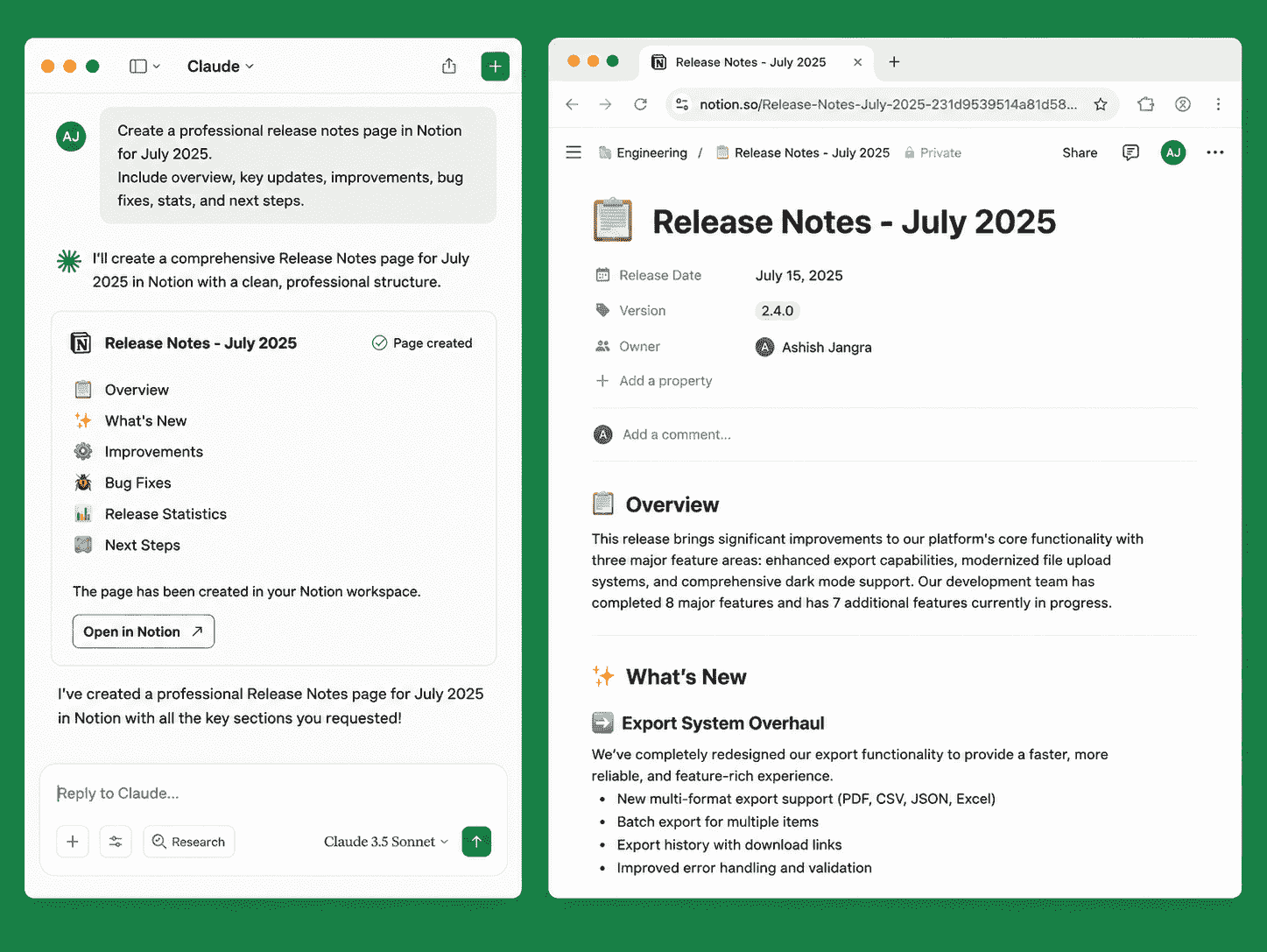Click the July 15, 2025 date value
The width and height of the screenshot is (1267, 952).
799,275
